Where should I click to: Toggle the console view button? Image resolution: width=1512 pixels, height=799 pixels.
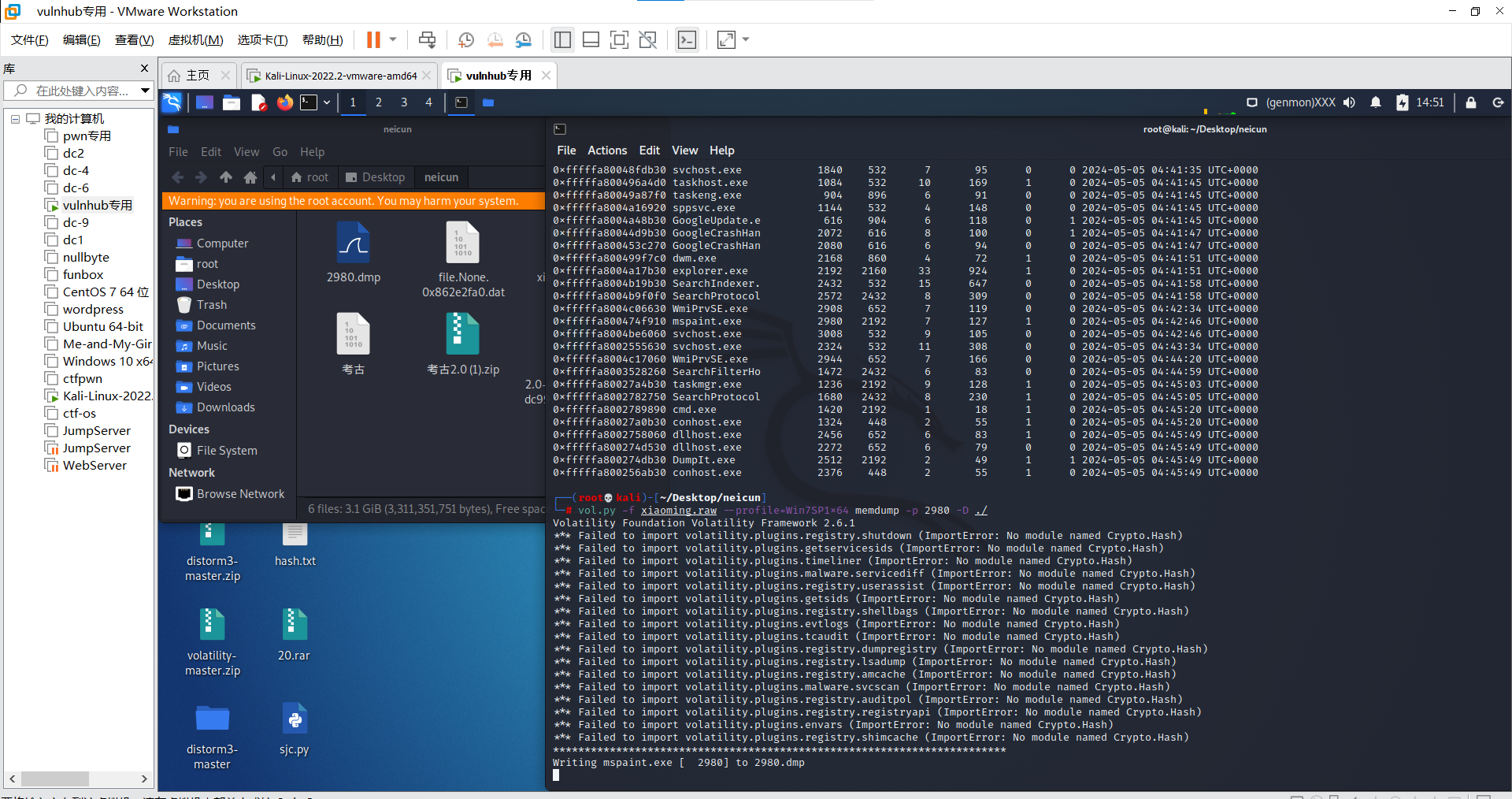pos(687,39)
